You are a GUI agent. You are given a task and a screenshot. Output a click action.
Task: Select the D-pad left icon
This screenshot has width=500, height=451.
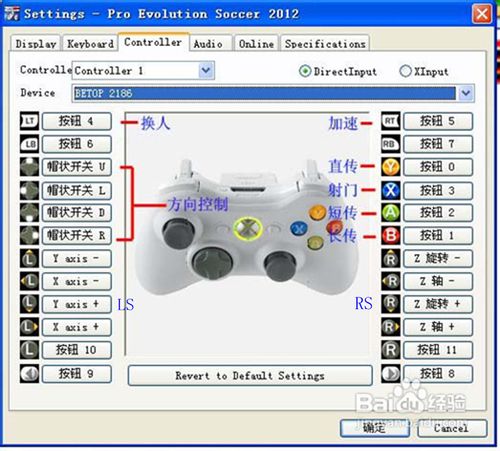29,190
